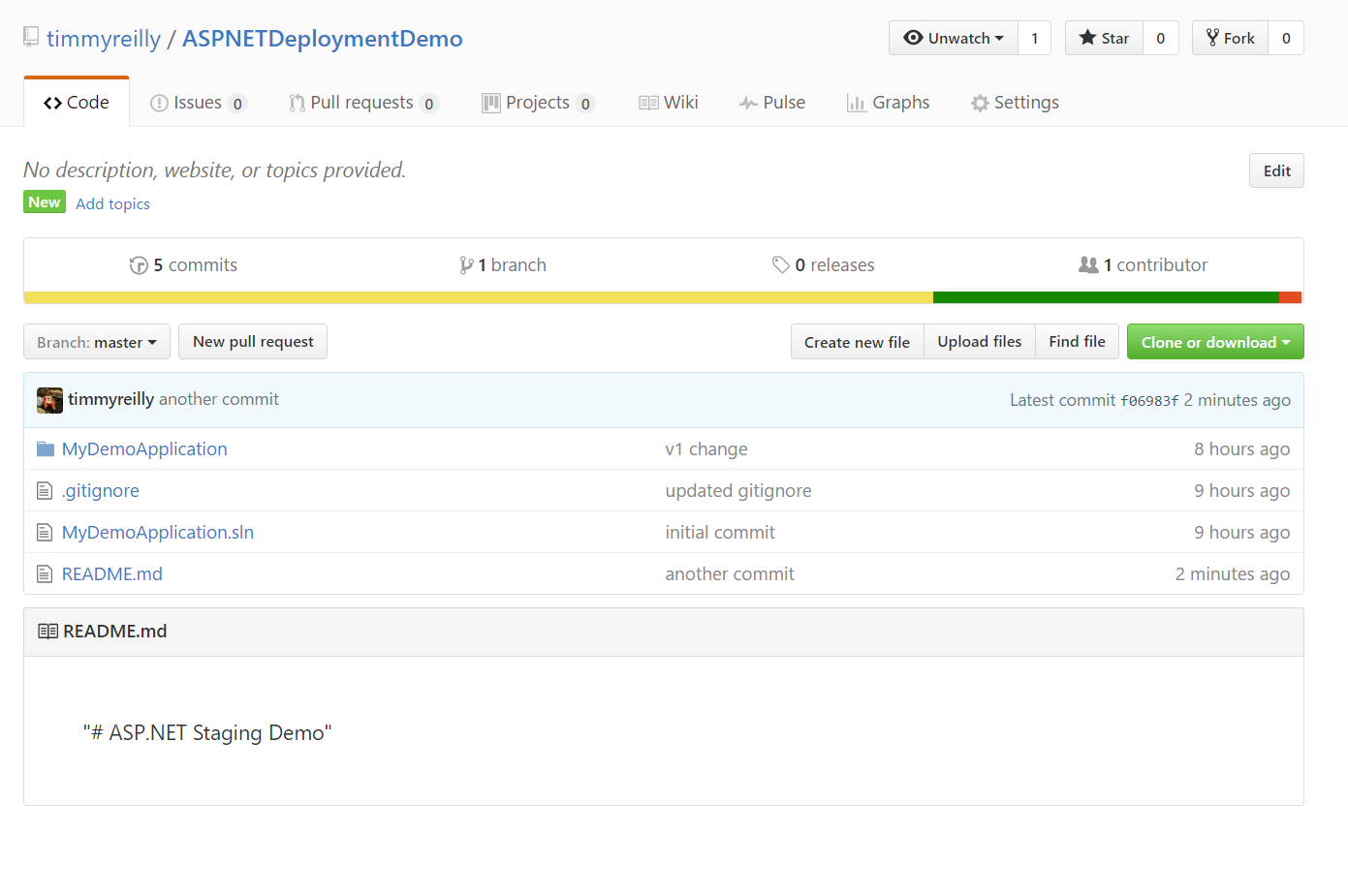Image resolution: width=1348 pixels, height=896 pixels.
Task: Click Create new file button
Action: (x=857, y=342)
